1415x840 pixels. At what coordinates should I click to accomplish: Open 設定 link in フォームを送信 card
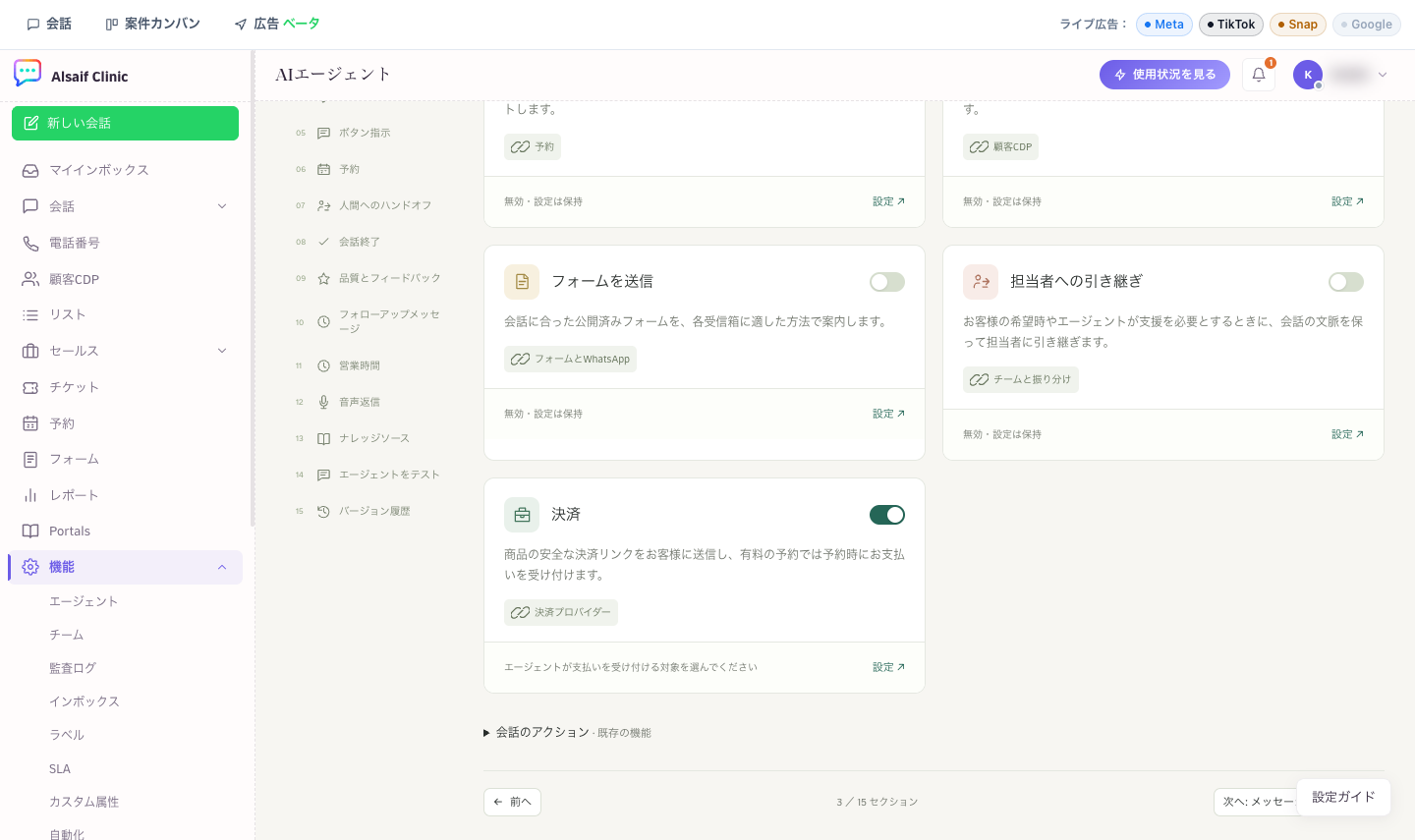(x=889, y=414)
